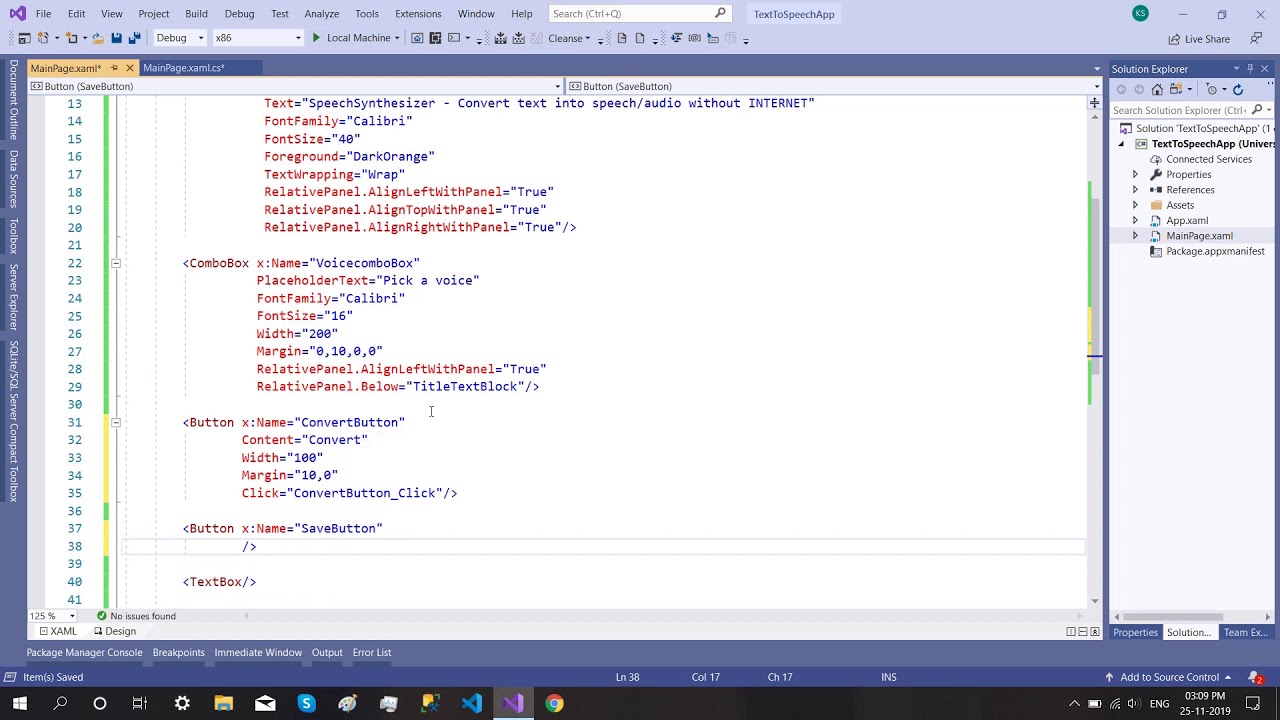Click the Switch Views icon in Solution Explorer

point(1176,90)
